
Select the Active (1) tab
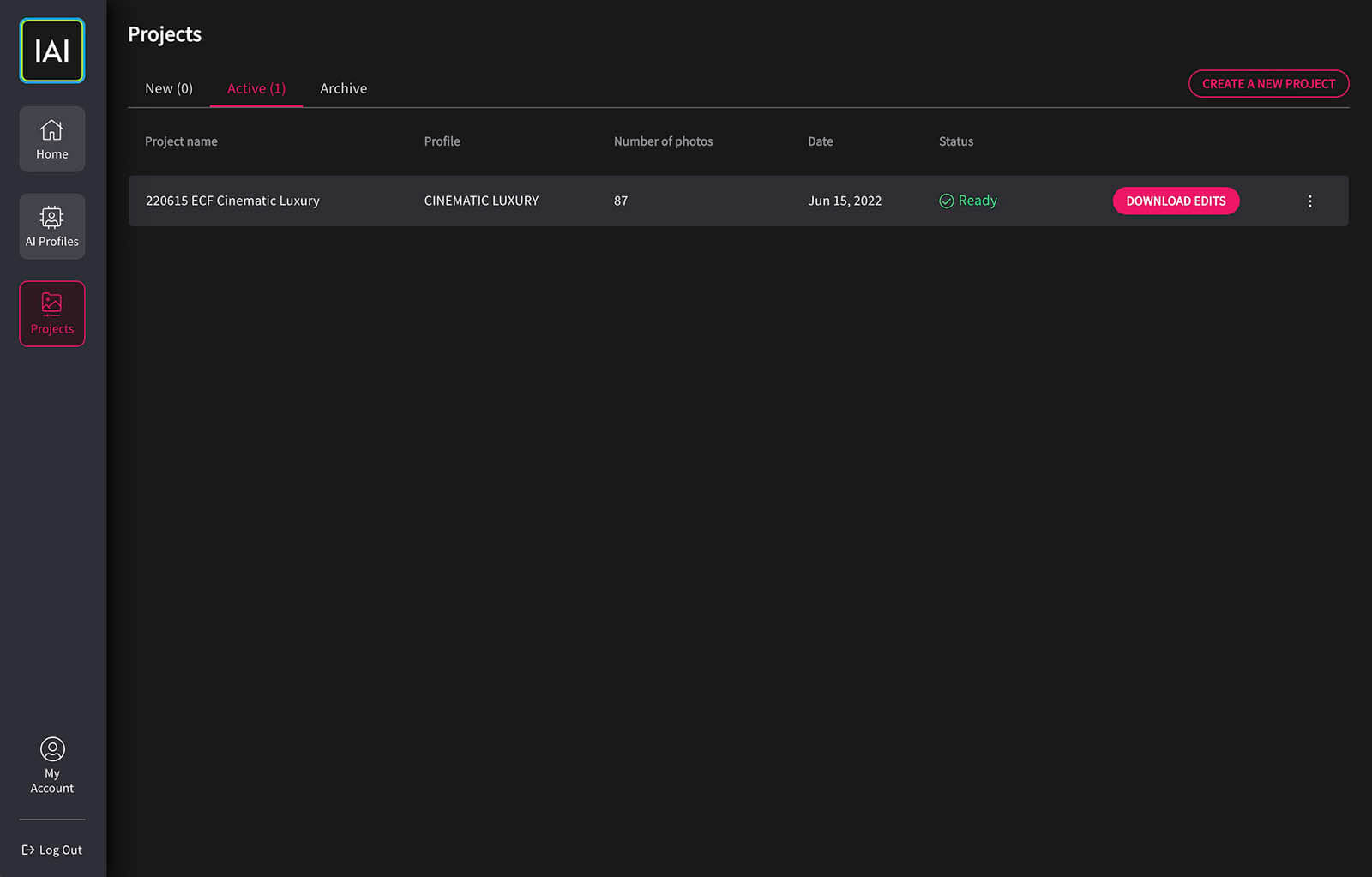pyautogui.click(x=256, y=88)
